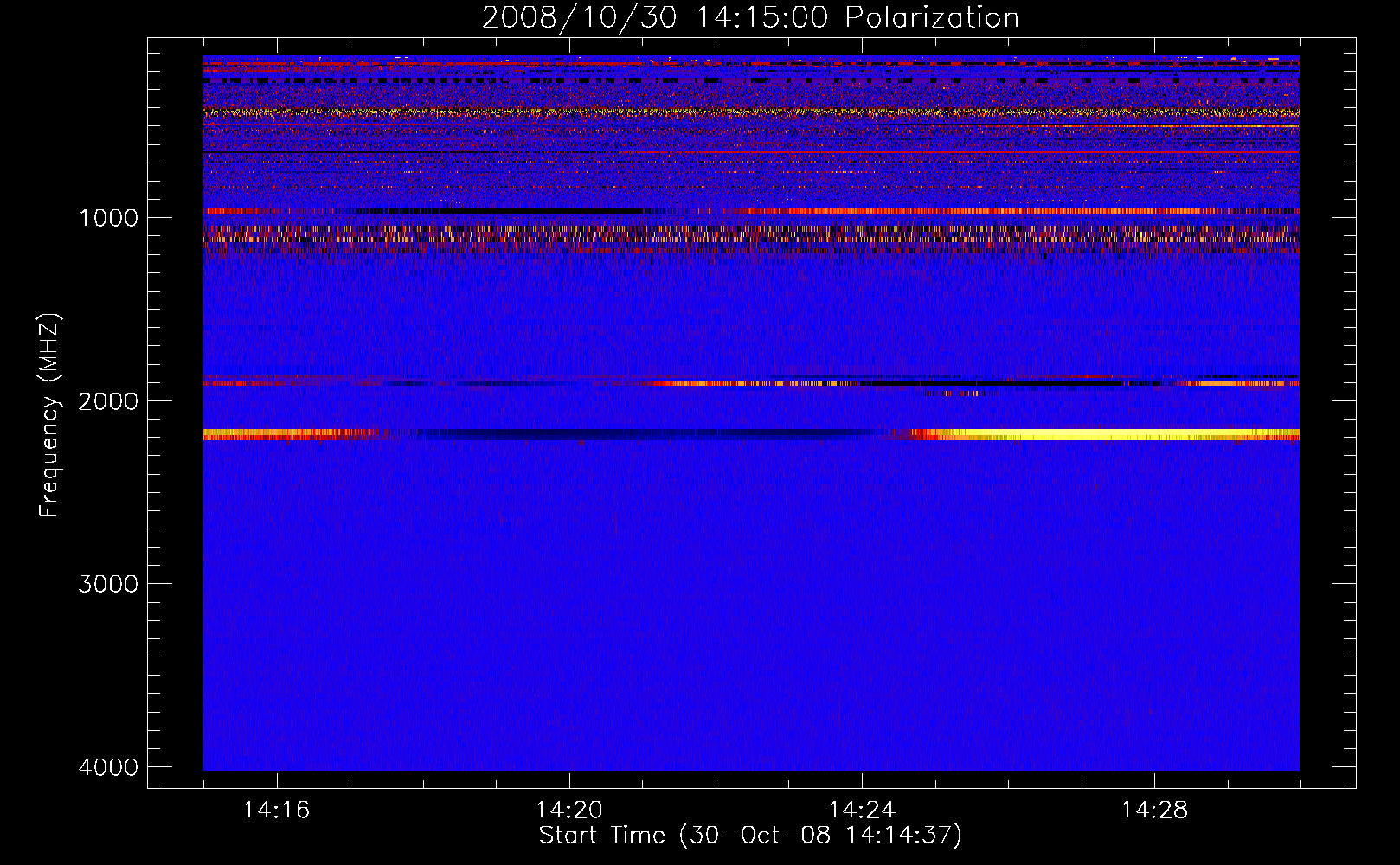This screenshot has width=1400, height=865.
Task: Click the 14:16 time tick label
Action: click(276, 811)
